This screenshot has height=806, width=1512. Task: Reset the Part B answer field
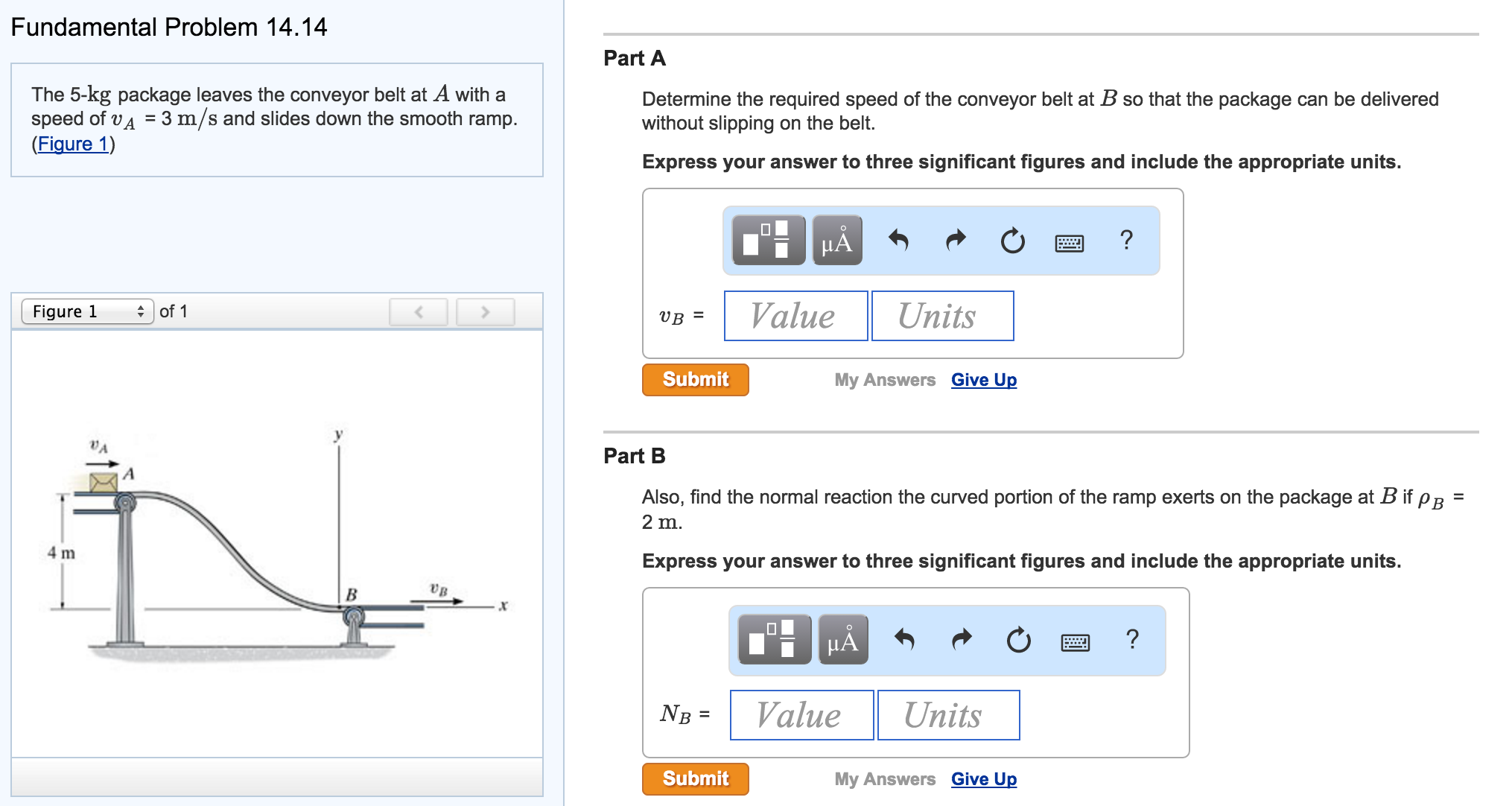(1018, 640)
